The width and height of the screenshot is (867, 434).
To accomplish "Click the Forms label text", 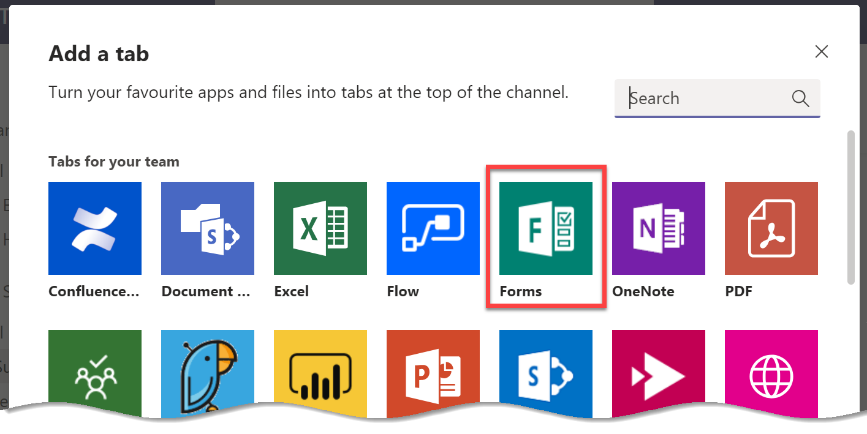I will 521,291.
